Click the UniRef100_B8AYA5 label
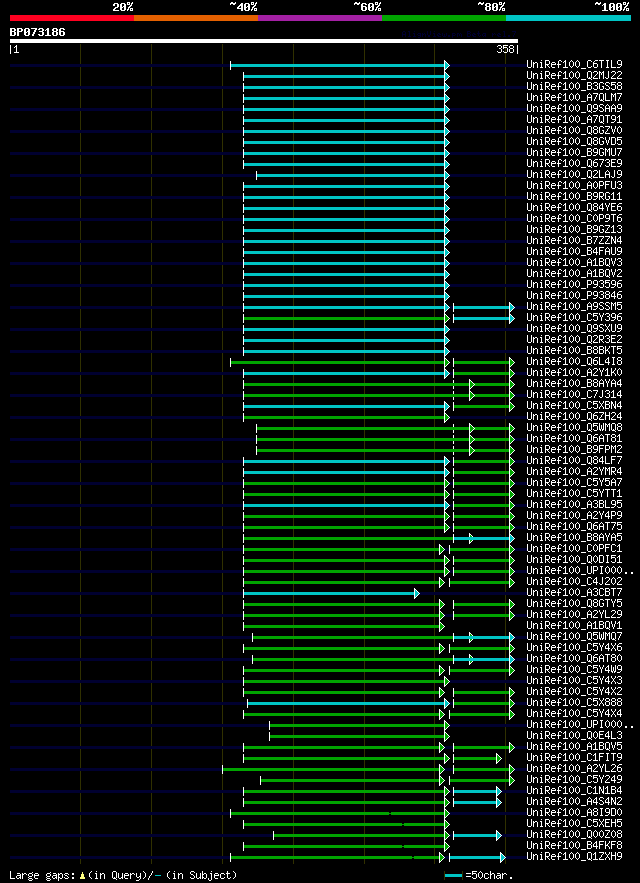This screenshot has width=640, height=883. click(x=574, y=538)
